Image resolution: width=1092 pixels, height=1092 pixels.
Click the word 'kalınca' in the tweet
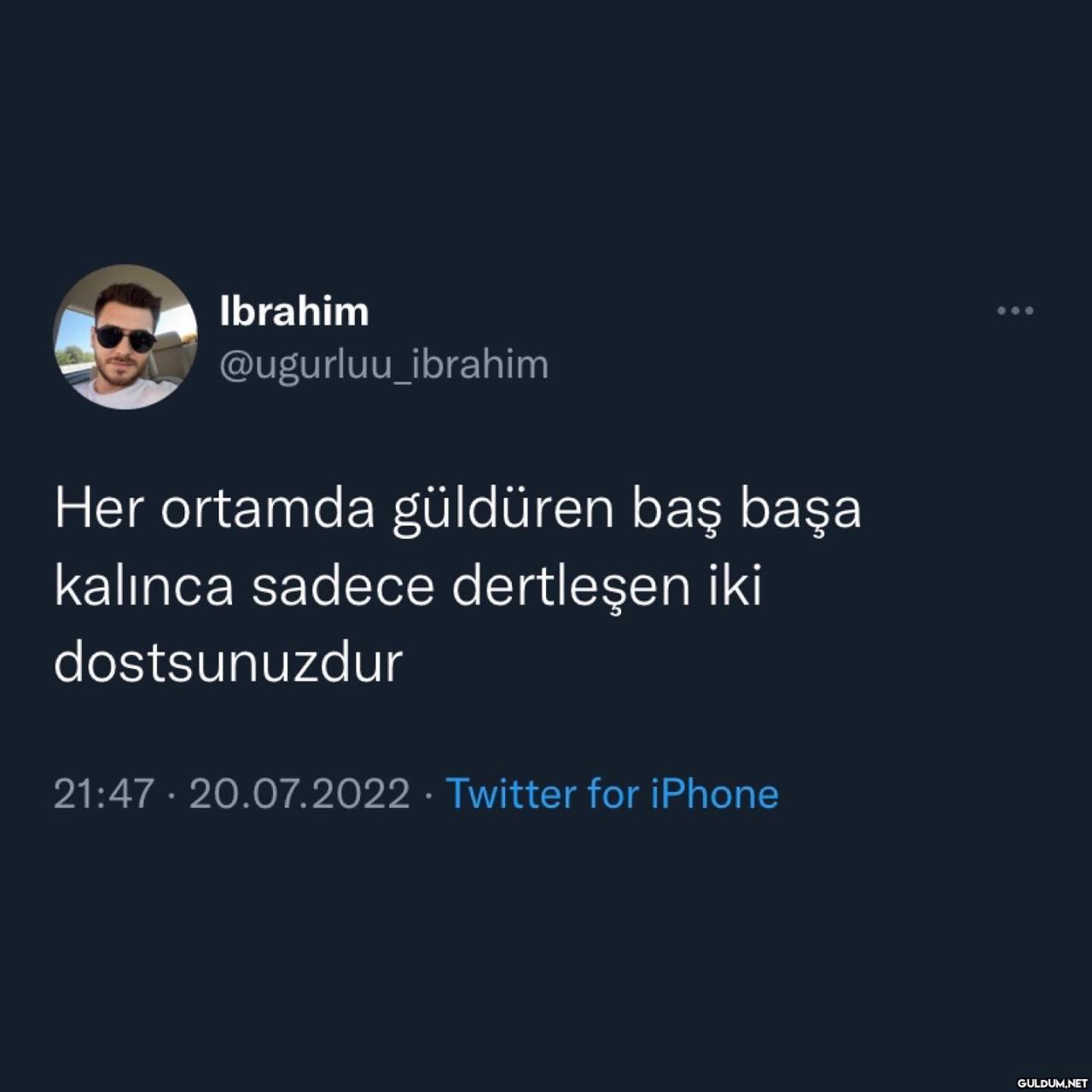pyautogui.click(x=143, y=586)
